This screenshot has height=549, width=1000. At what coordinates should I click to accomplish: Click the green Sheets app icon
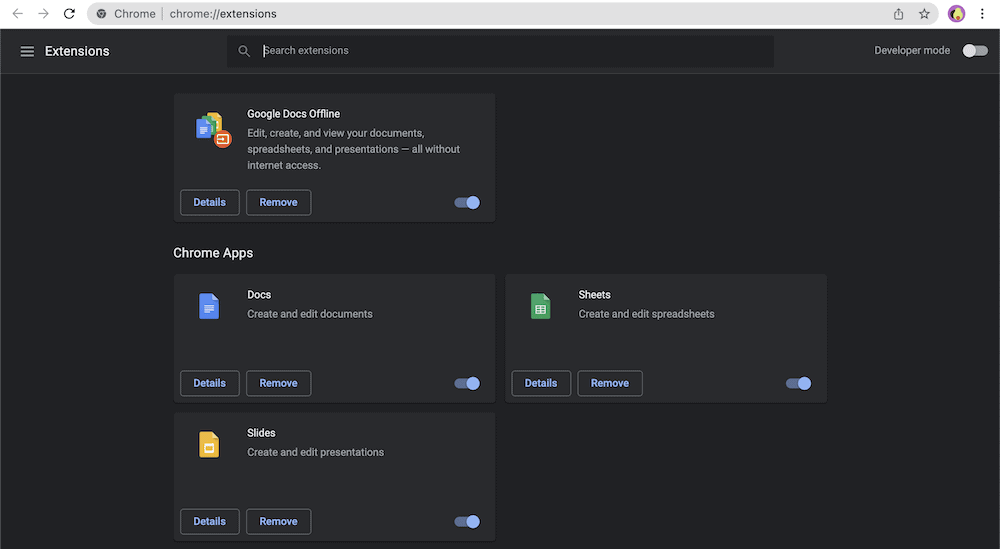(540, 306)
